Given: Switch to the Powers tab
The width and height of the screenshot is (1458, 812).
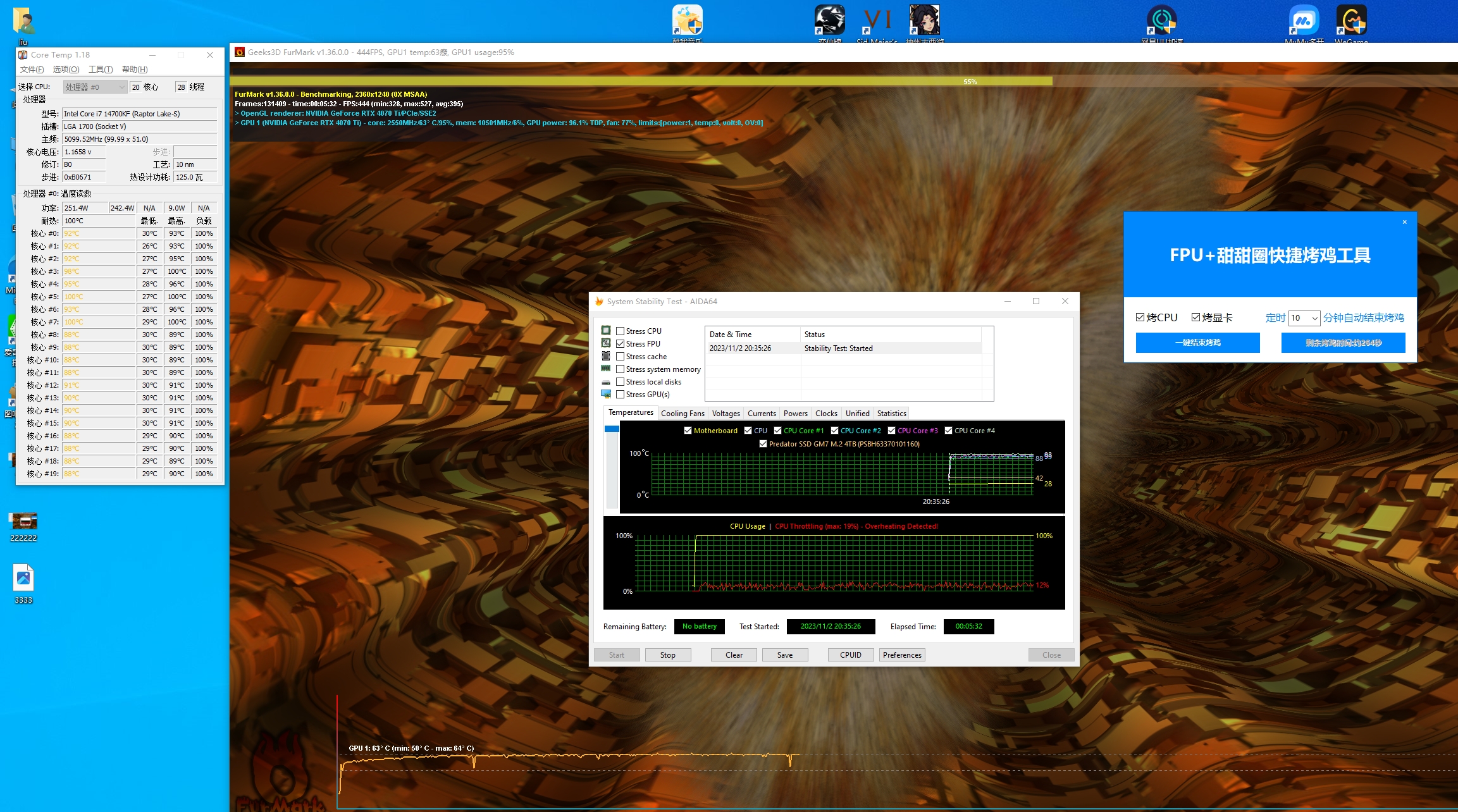Looking at the screenshot, I should (x=795, y=413).
